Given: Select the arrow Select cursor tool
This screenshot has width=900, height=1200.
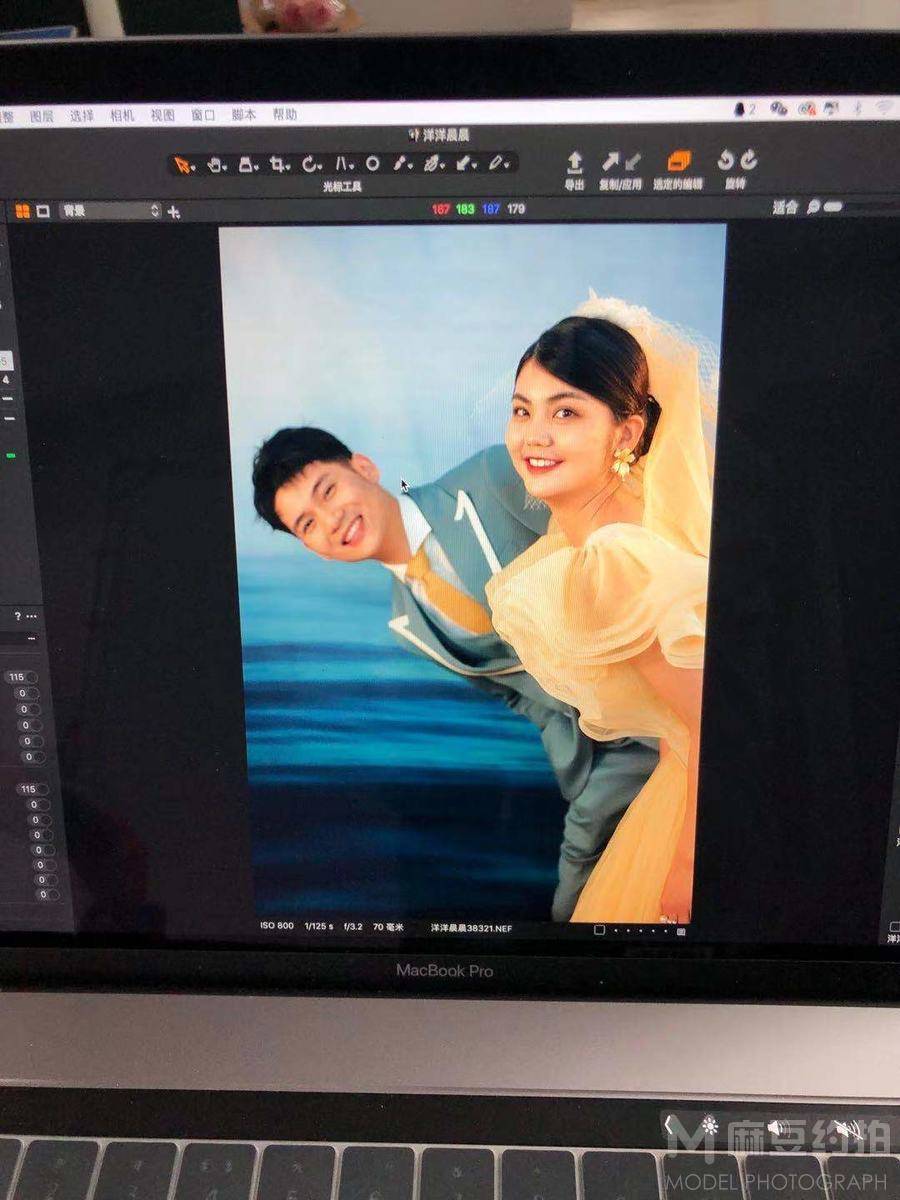Looking at the screenshot, I should coord(184,165).
